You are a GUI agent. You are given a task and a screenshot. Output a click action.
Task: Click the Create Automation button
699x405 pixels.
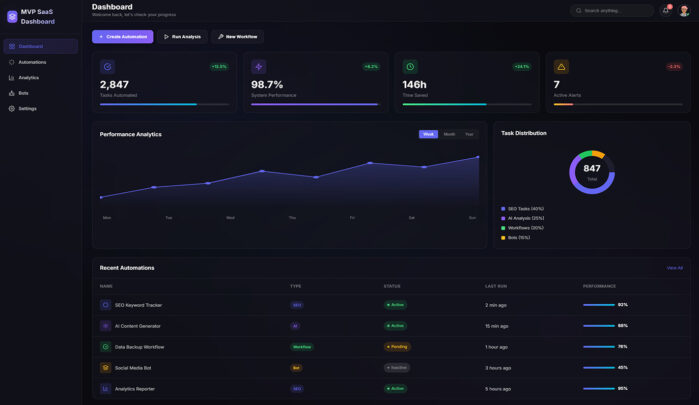[x=122, y=36]
